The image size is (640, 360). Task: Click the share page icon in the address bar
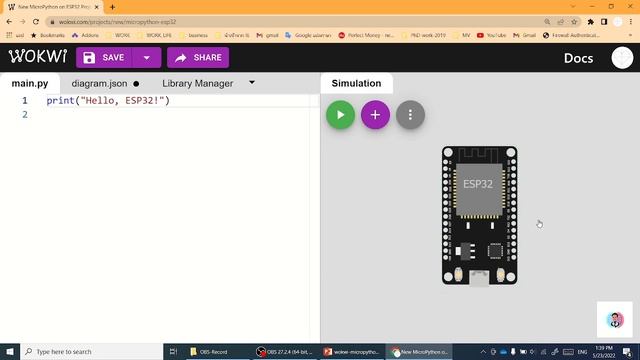(x=560, y=22)
